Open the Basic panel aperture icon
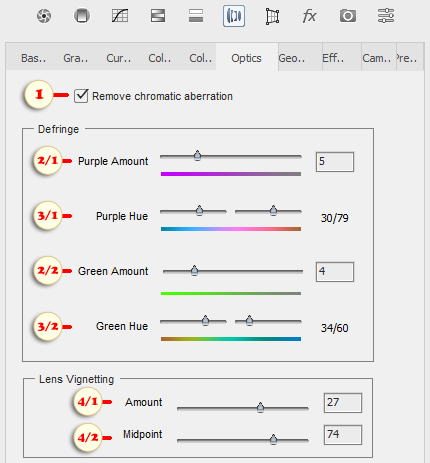The image size is (430, 463). pos(44,16)
